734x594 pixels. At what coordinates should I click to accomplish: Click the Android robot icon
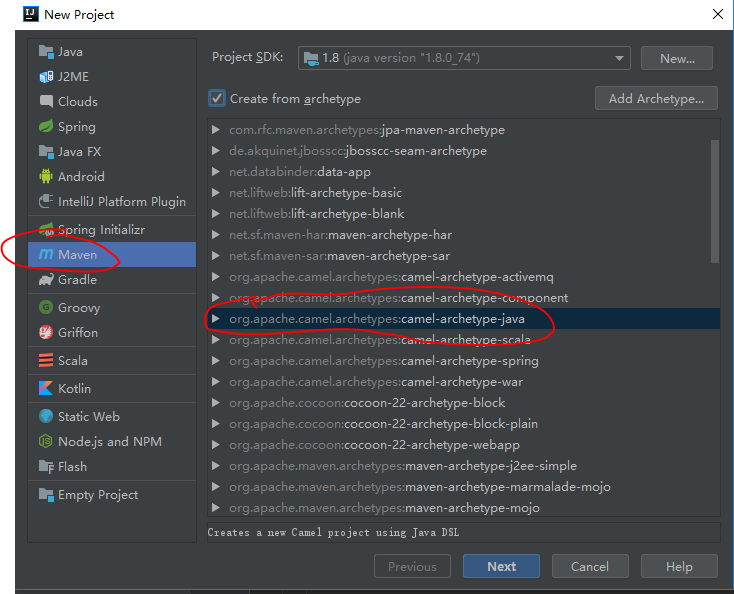coord(46,176)
